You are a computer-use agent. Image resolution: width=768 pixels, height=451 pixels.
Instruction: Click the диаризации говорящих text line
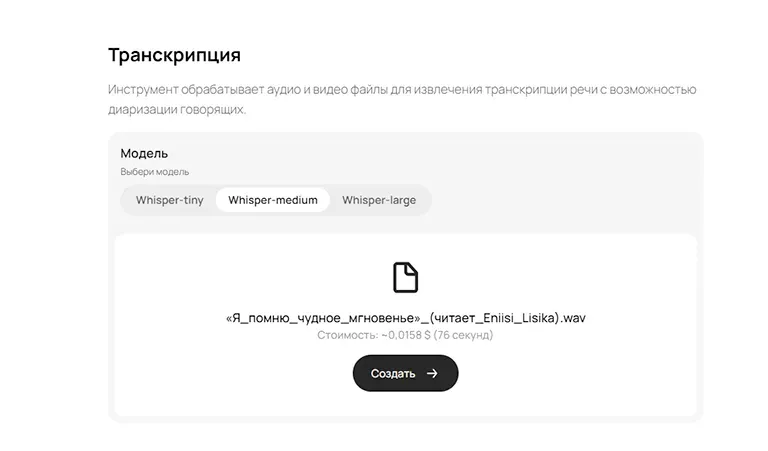point(177,109)
